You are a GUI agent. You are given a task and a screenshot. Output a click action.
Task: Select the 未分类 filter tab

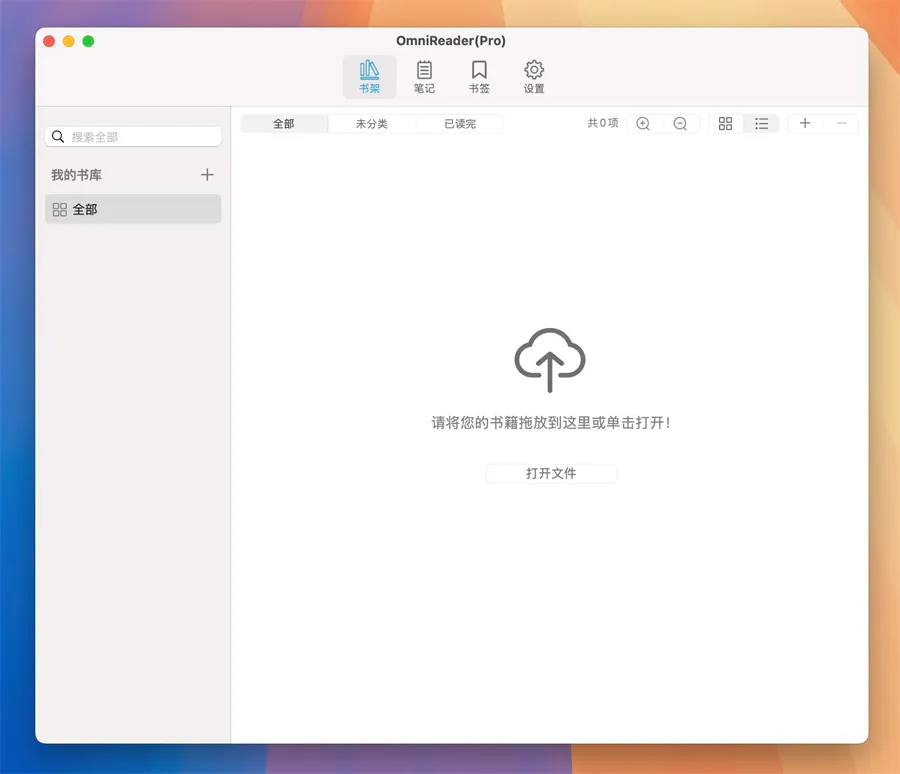point(371,124)
